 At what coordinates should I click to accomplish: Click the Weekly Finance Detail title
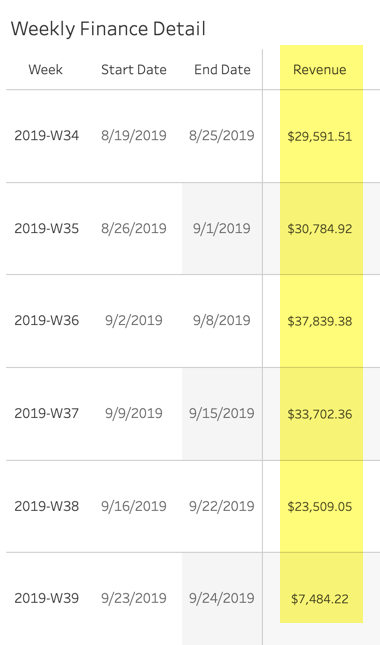click(x=108, y=29)
